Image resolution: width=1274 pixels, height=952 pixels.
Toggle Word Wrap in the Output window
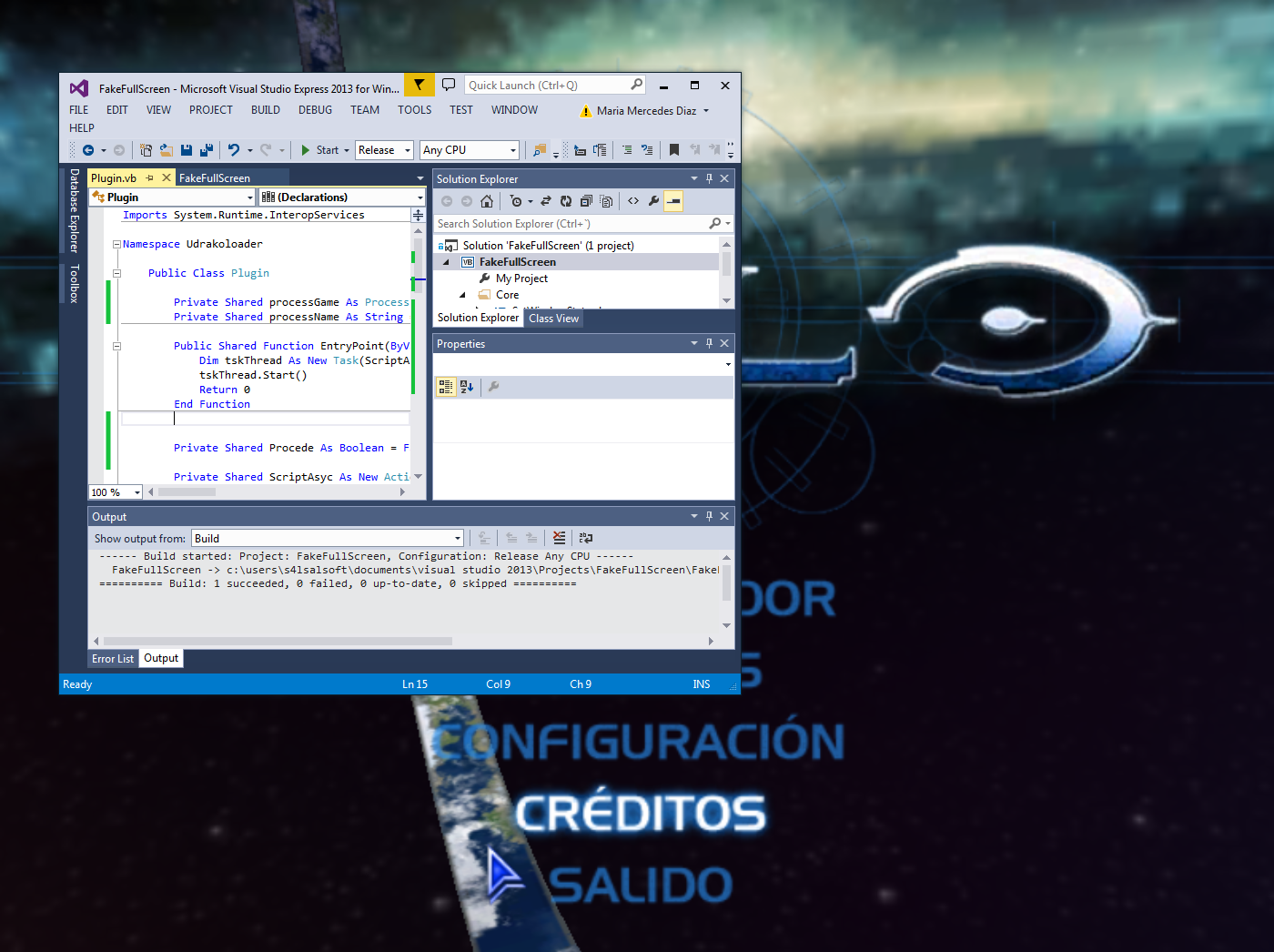pyautogui.click(x=586, y=538)
